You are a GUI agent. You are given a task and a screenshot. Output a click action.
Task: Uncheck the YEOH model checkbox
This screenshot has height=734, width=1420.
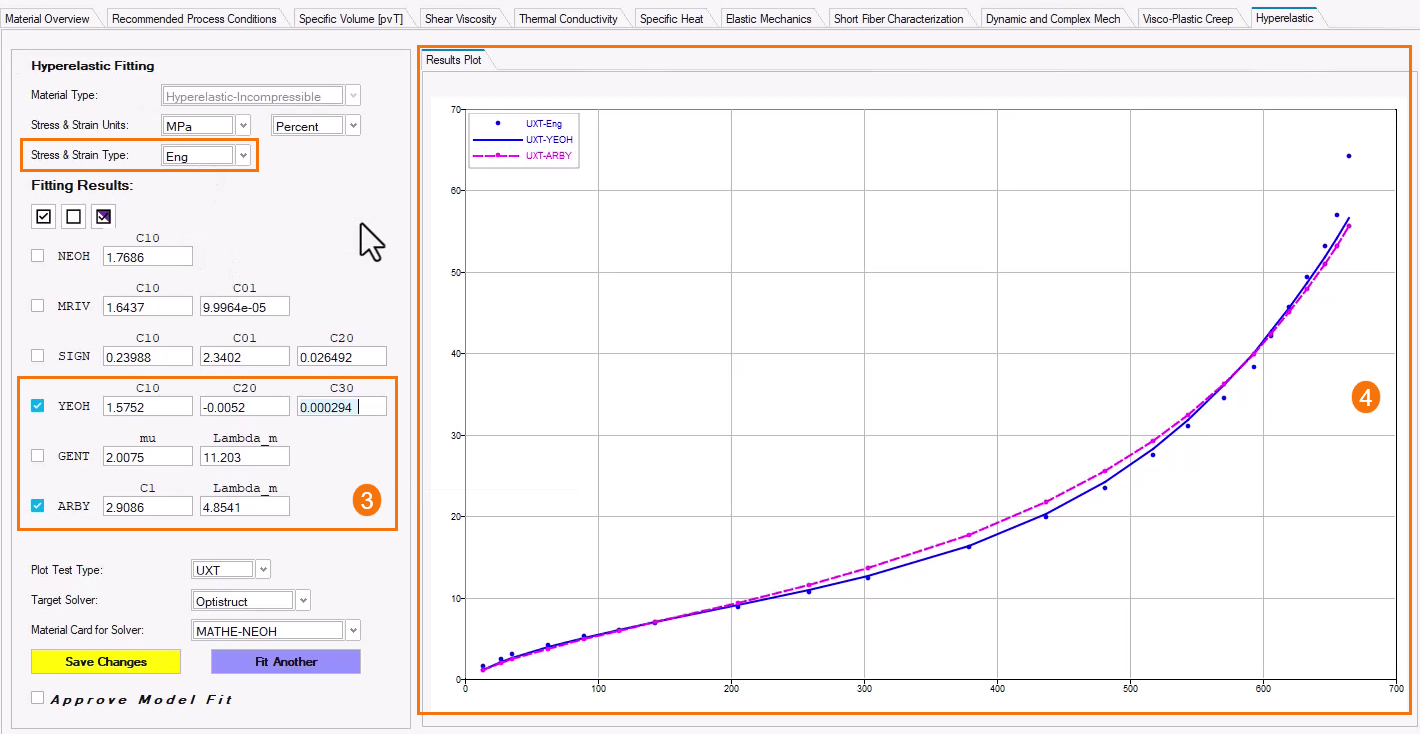point(38,406)
